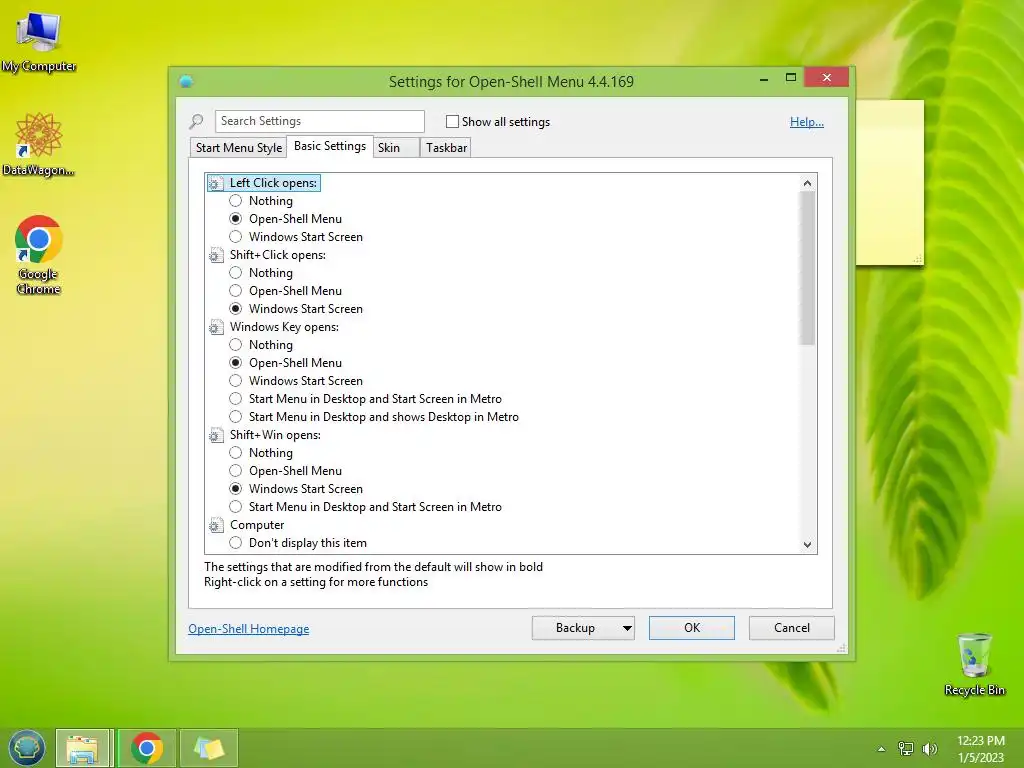Click the yellow sticky note behind Settings window
Screen dimensions: 1024x768
890,183
